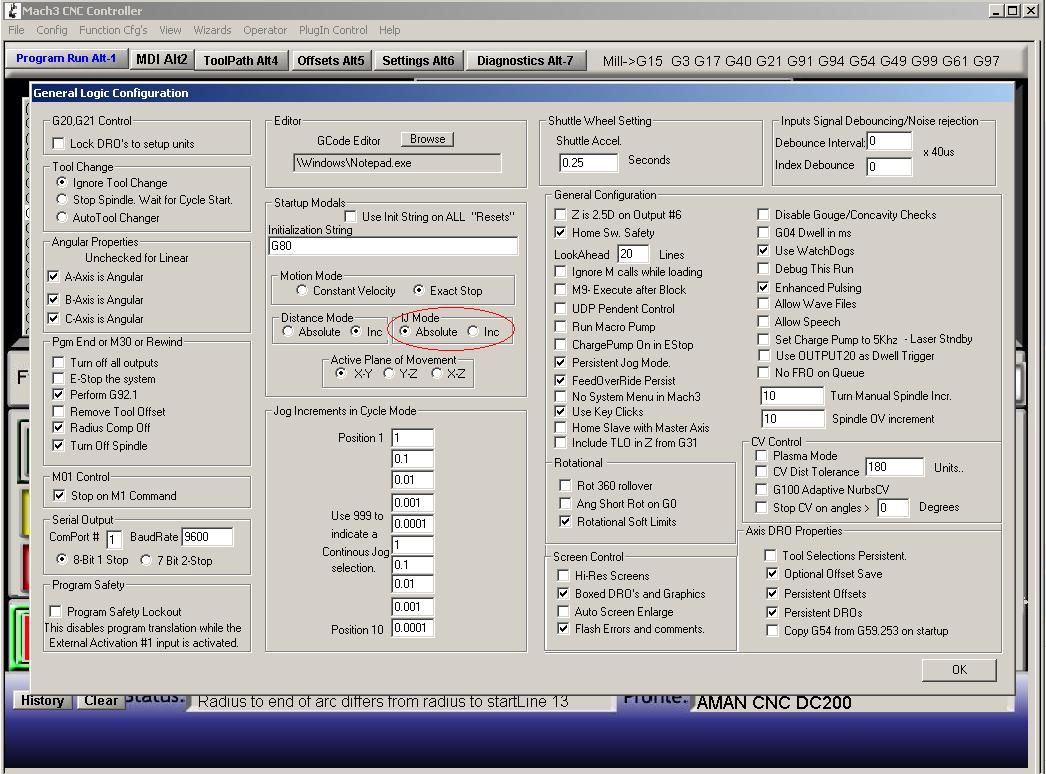Select Absolute in IJ Mode
1046x774 pixels.
click(x=404, y=331)
